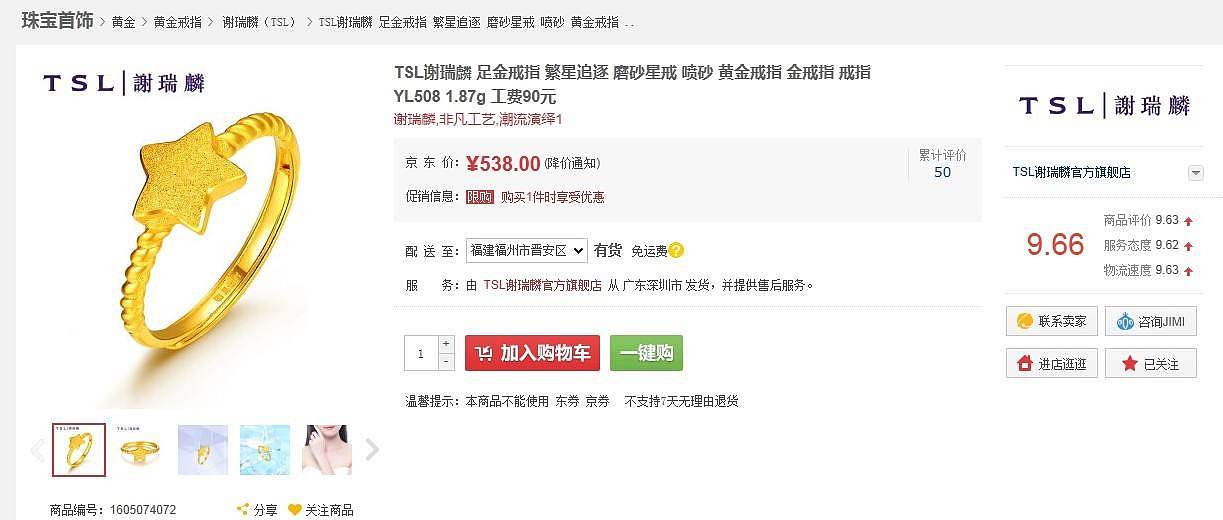The height and width of the screenshot is (520, 1223).
Task: Click the quantity input field
Action: tap(421, 353)
